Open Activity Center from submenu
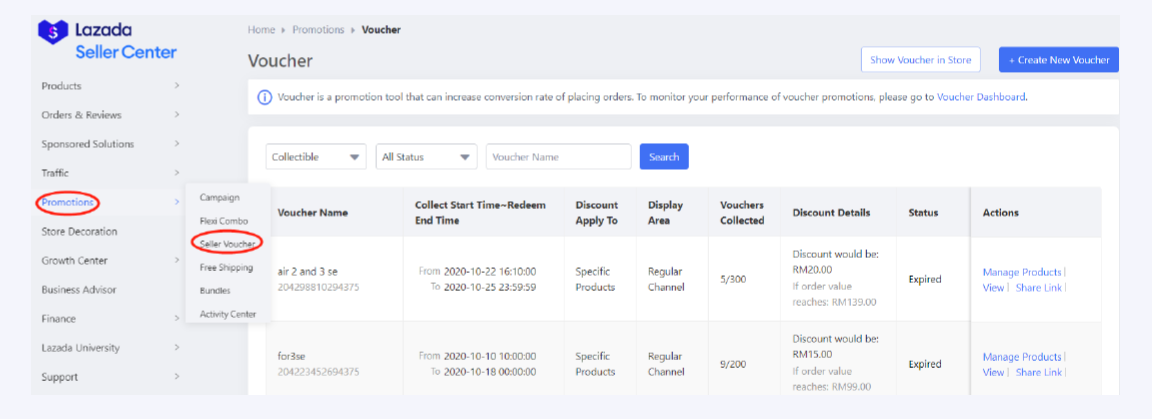This screenshot has width=1152, height=419. [228, 314]
